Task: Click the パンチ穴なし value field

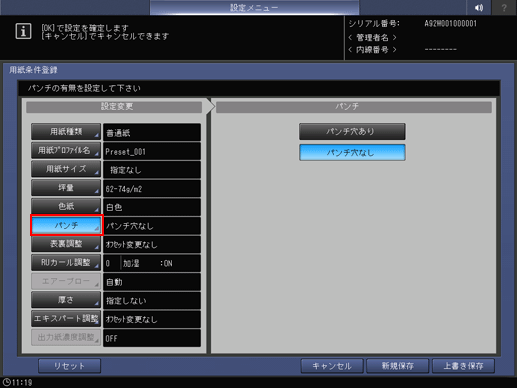Action: point(152,226)
